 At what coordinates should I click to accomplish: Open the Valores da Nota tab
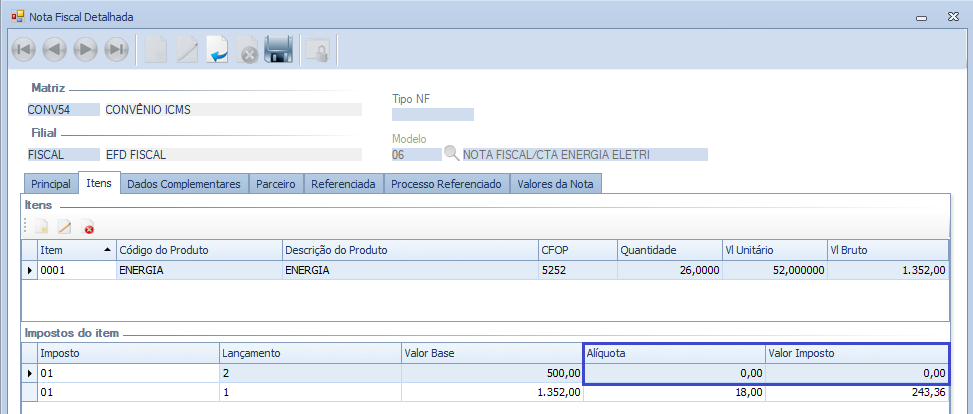click(555, 184)
